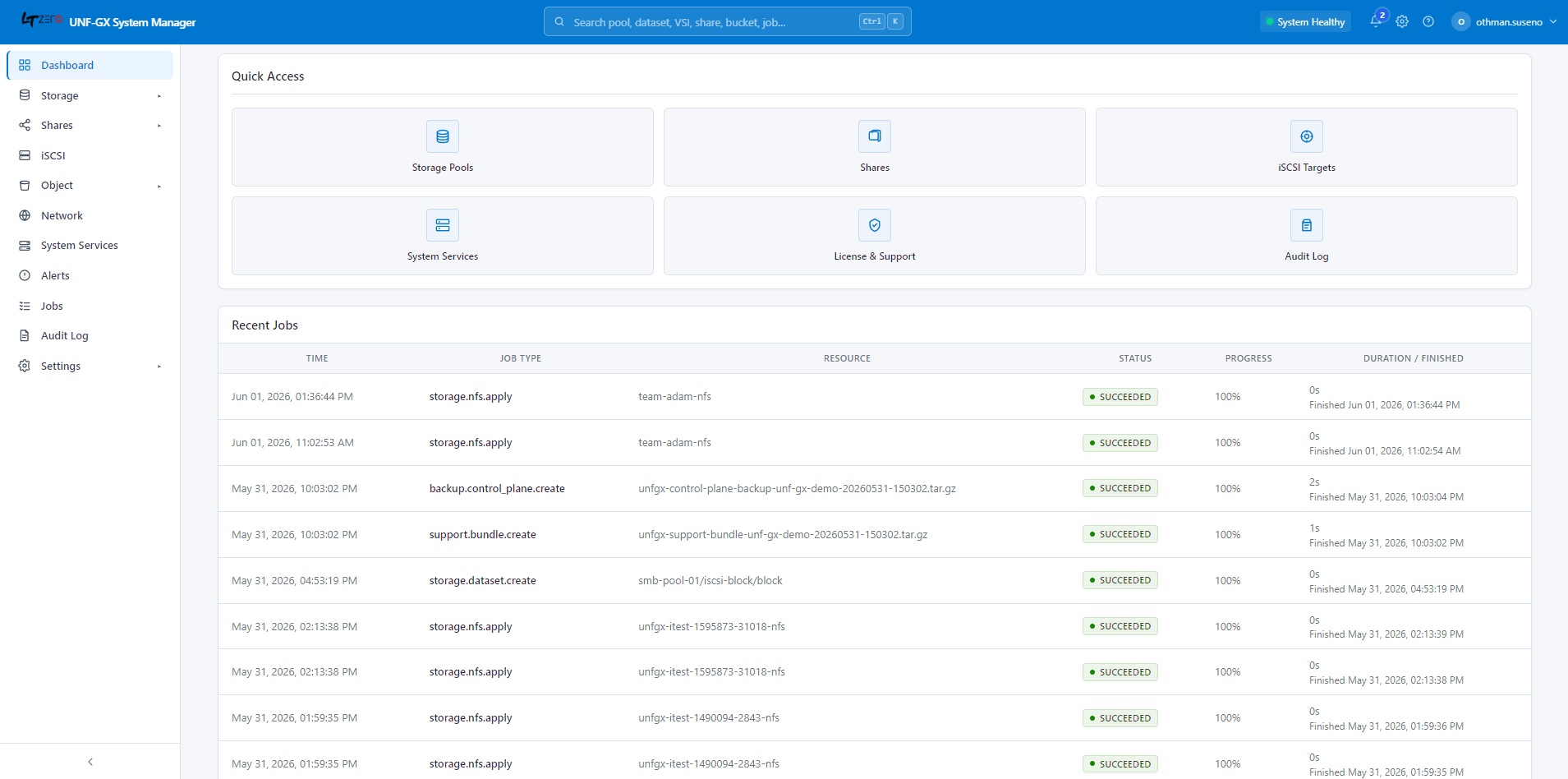Expand the Settings submenu arrow
The width and height of the screenshot is (1568, 779).
click(159, 366)
